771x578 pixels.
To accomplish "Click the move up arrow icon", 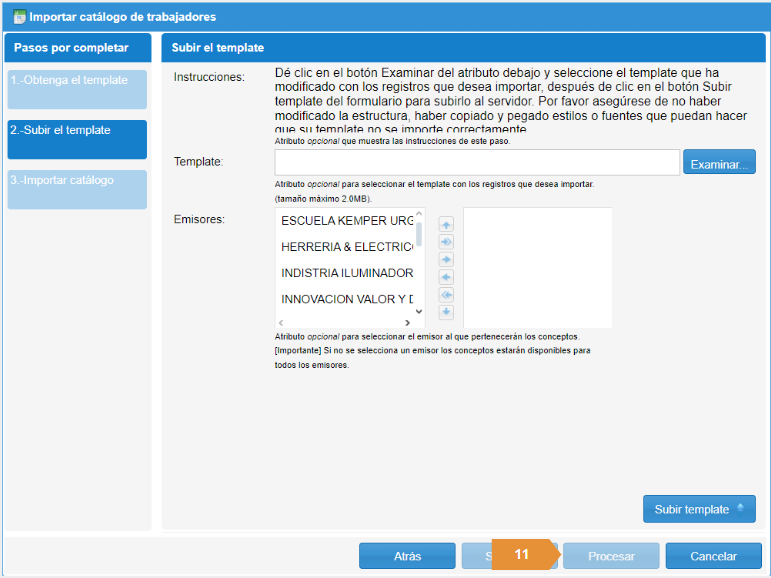I will point(447,224).
